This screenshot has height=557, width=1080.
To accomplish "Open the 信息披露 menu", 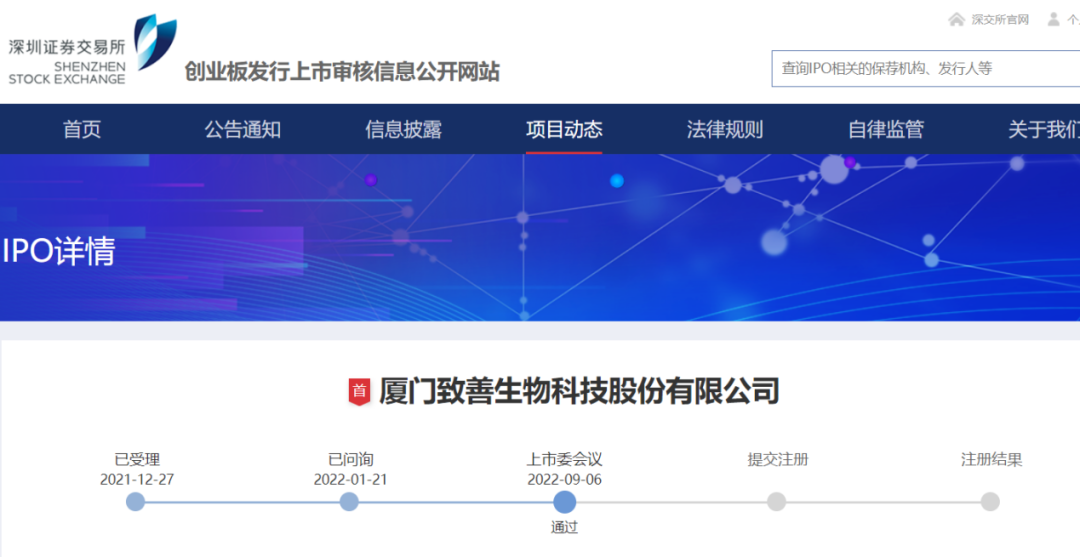I will pyautogui.click(x=404, y=129).
